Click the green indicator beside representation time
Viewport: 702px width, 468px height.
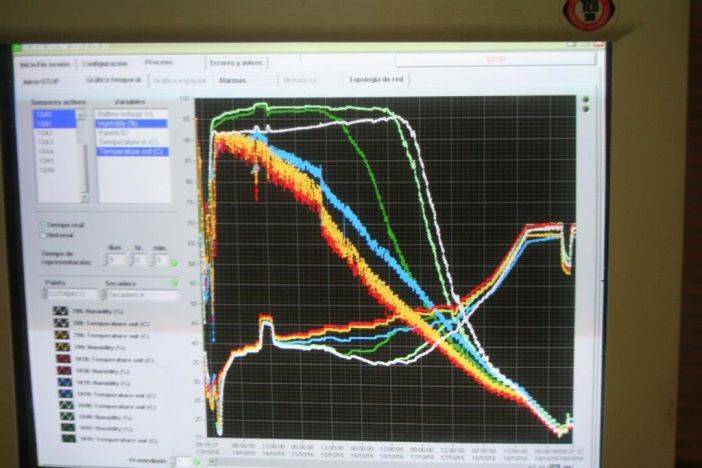coord(174,262)
